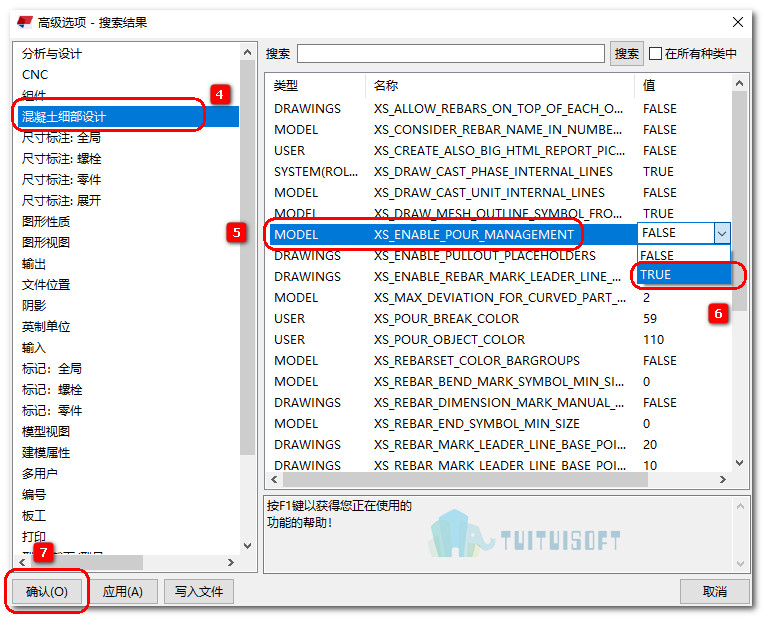Focus the 搜索 text input field

click(x=451, y=54)
